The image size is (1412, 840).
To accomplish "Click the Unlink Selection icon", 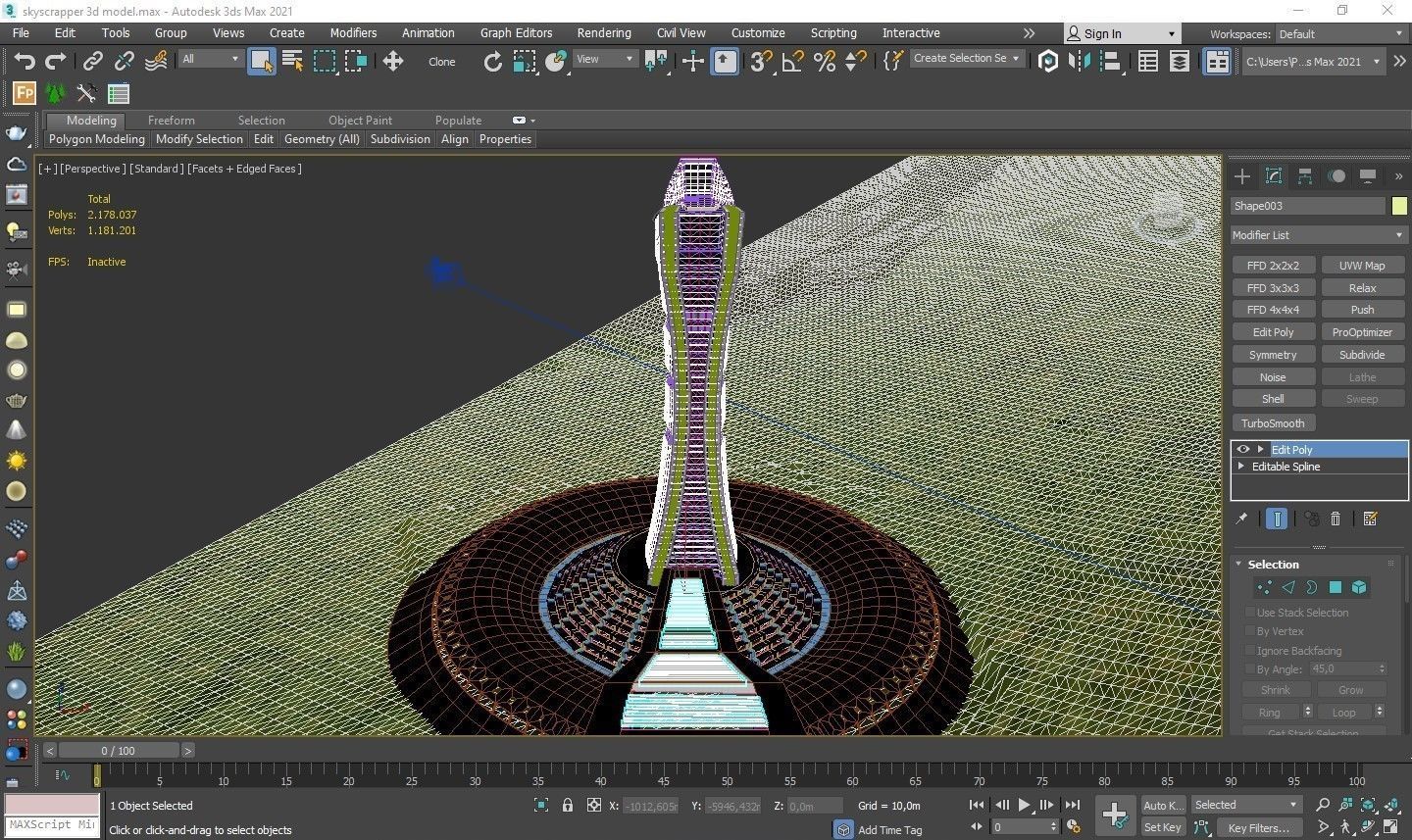I will coord(124,62).
